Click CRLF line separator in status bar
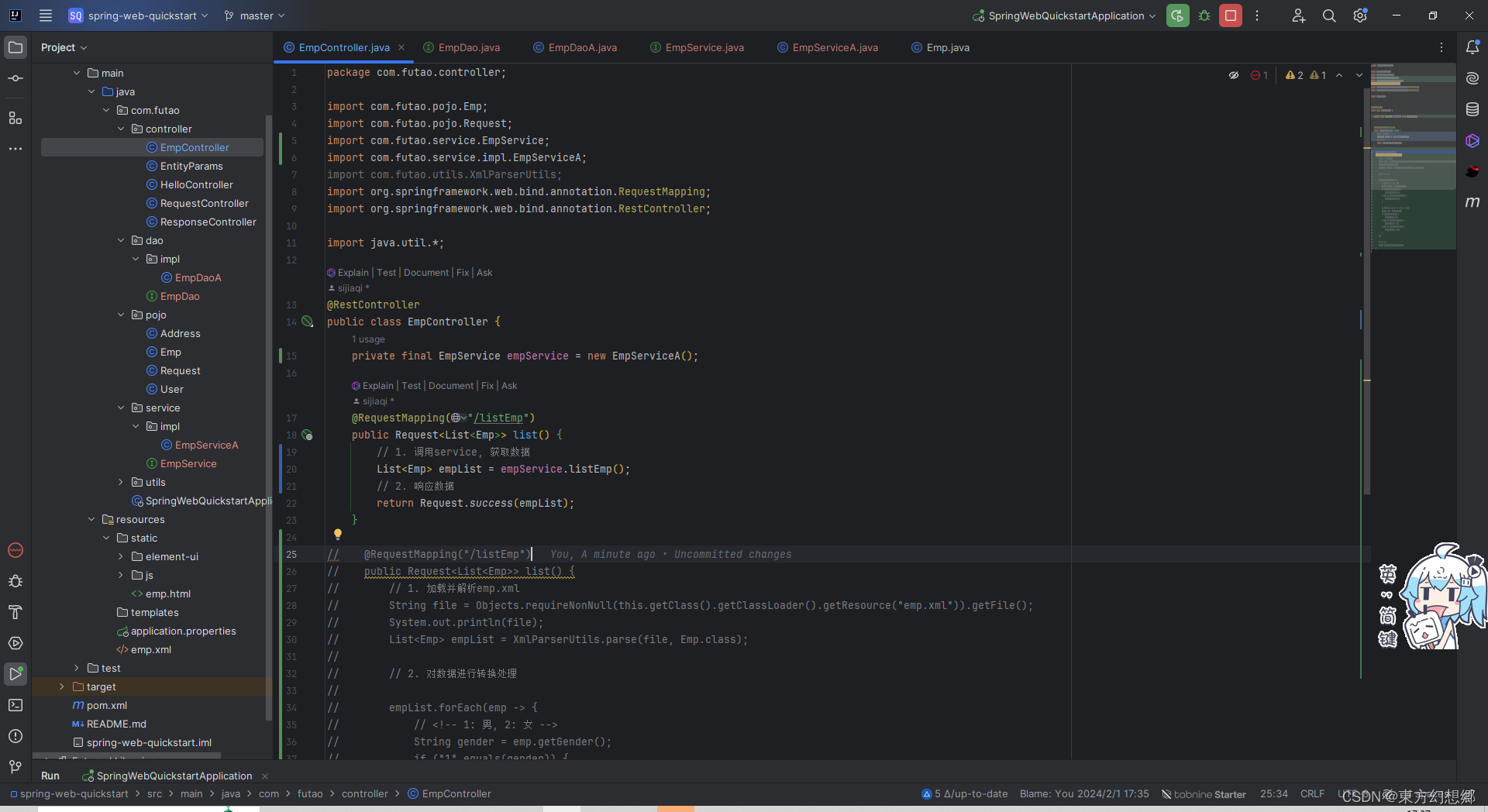Screen dimensions: 1488x812 [x=1312, y=794]
